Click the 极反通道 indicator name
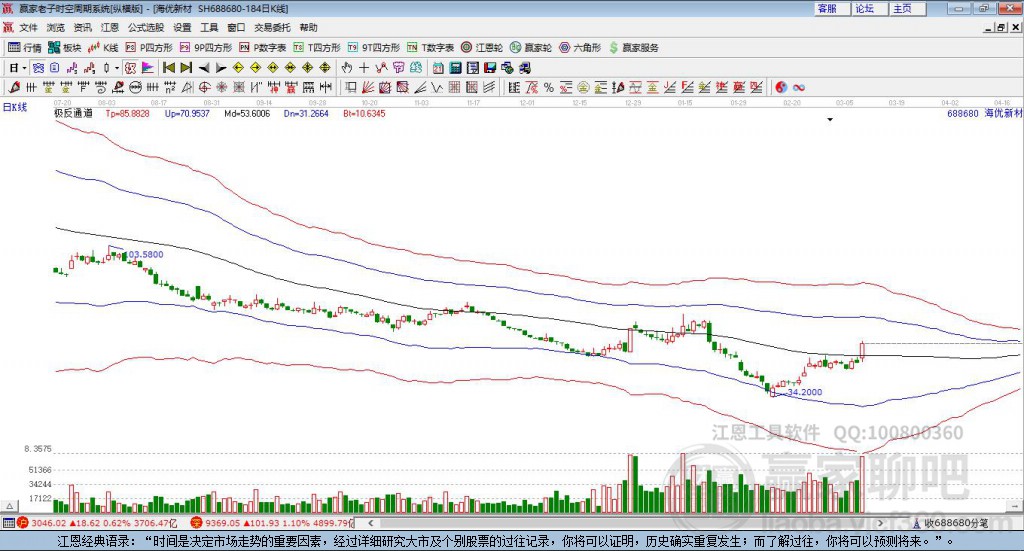The height and width of the screenshot is (551, 1024). point(73,113)
